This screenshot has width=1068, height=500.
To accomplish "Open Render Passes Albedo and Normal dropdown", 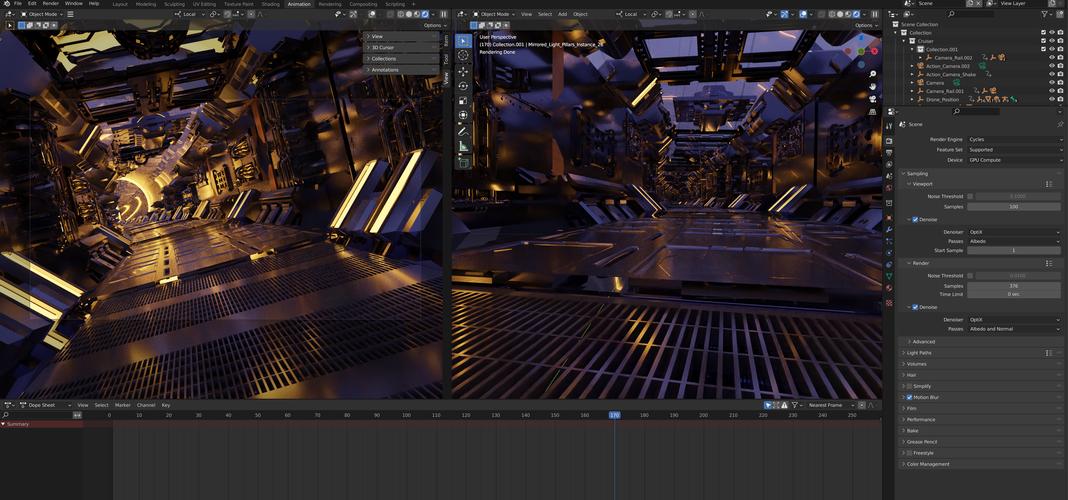I will (x=1014, y=329).
